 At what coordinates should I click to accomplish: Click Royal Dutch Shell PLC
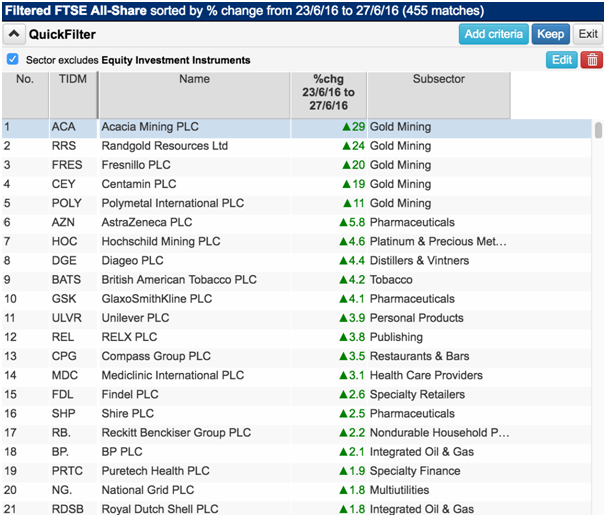160,509
